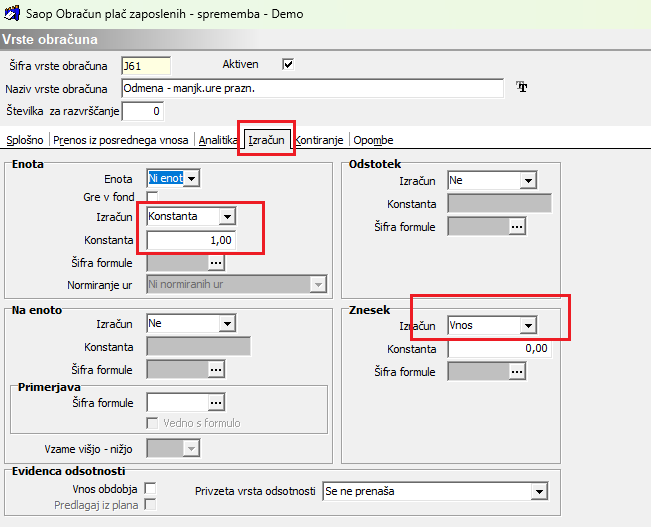
Task: Expand the Enota dropdown showing Ni enot
Action: click(191, 179)
